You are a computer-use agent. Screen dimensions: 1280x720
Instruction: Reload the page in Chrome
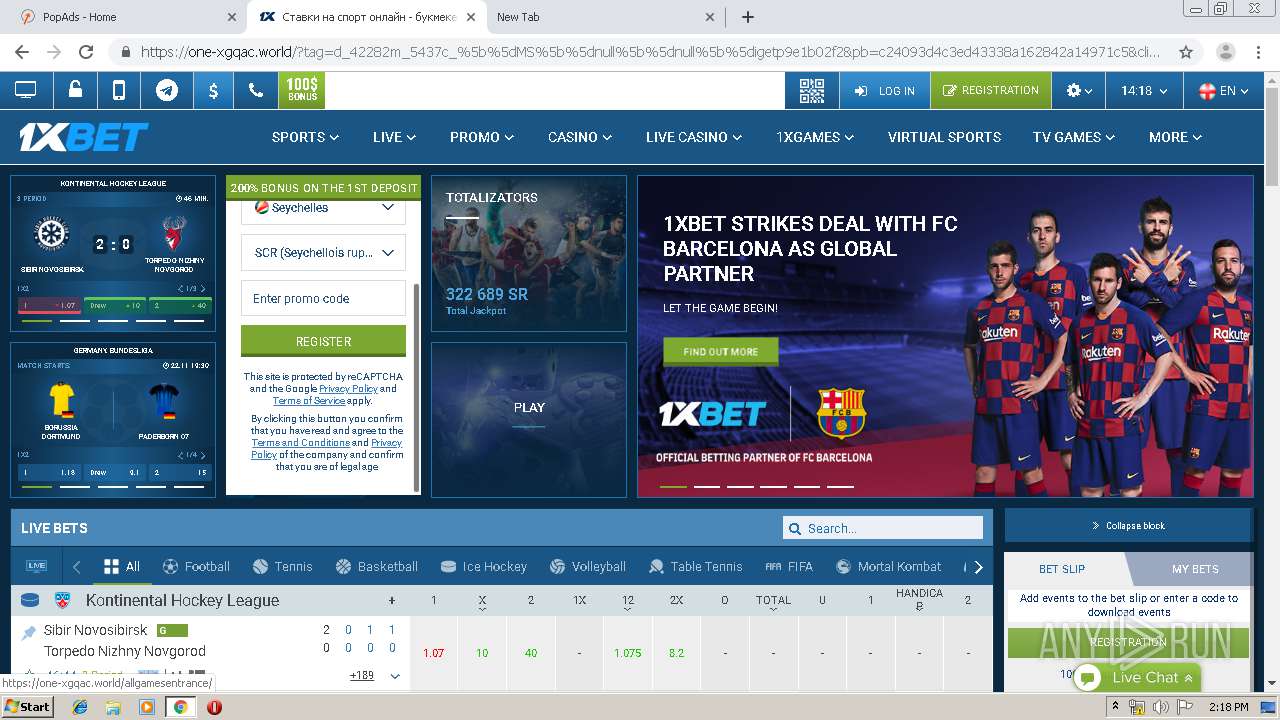86,52
